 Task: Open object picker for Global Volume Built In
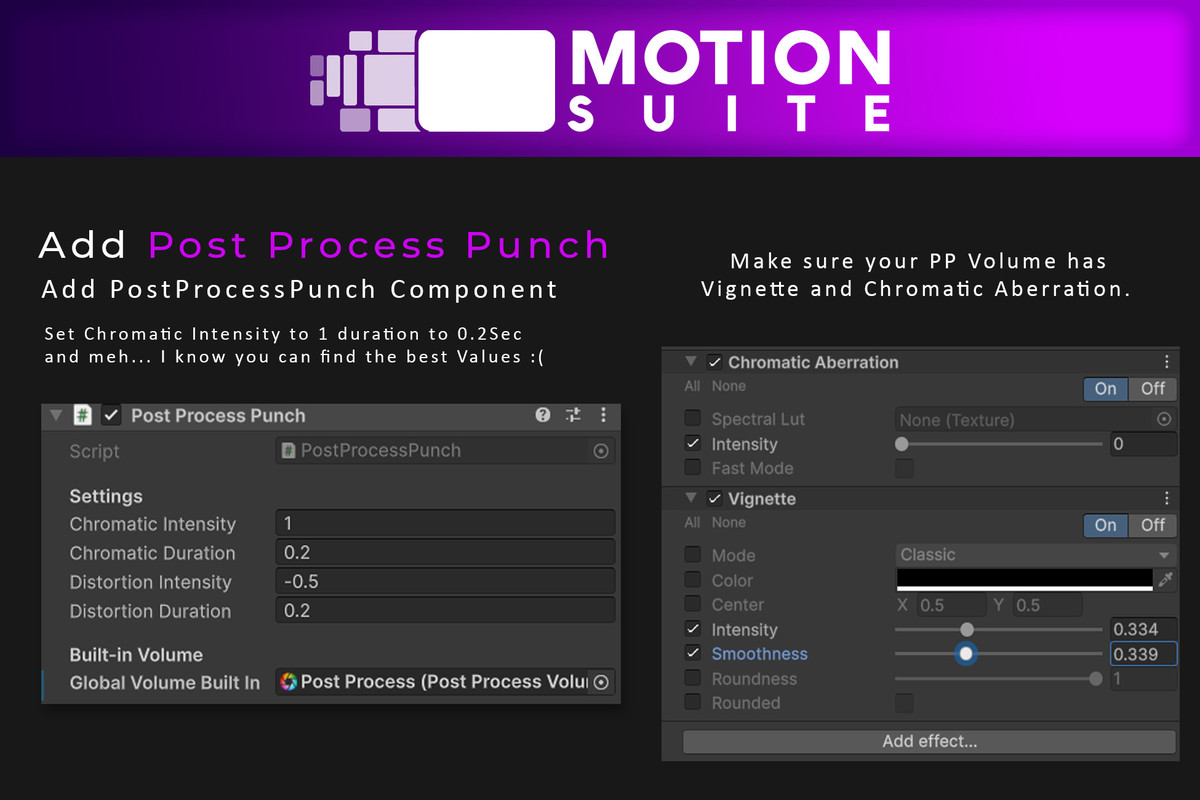click(601, 682)
